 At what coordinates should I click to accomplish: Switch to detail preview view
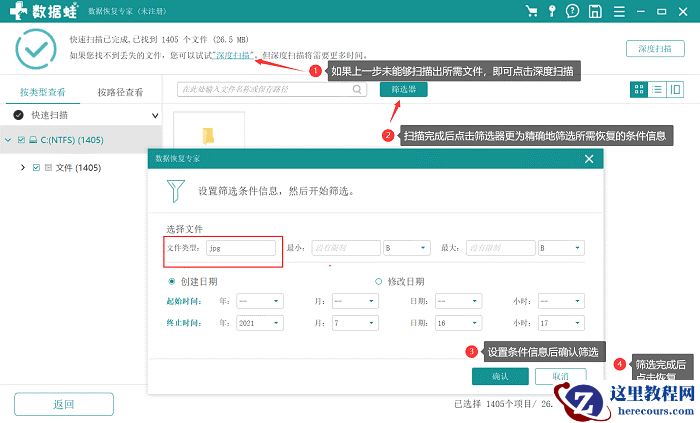coord(675,89)
